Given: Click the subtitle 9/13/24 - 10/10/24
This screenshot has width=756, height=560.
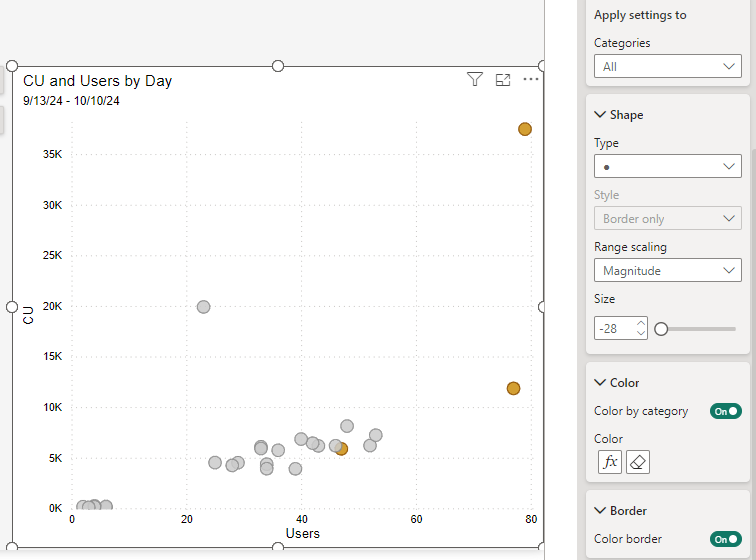Looking at the screenshot, I should point(71,101).
